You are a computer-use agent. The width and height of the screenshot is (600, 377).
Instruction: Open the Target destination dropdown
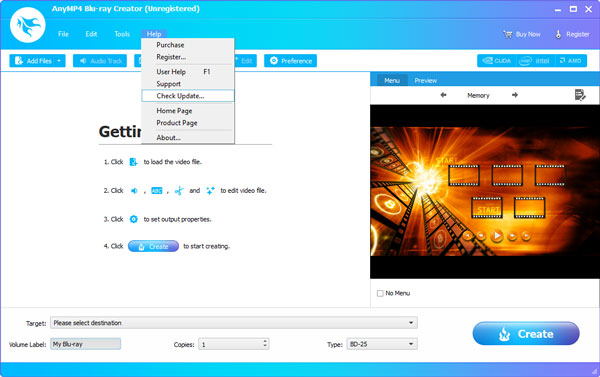point(234,323)
